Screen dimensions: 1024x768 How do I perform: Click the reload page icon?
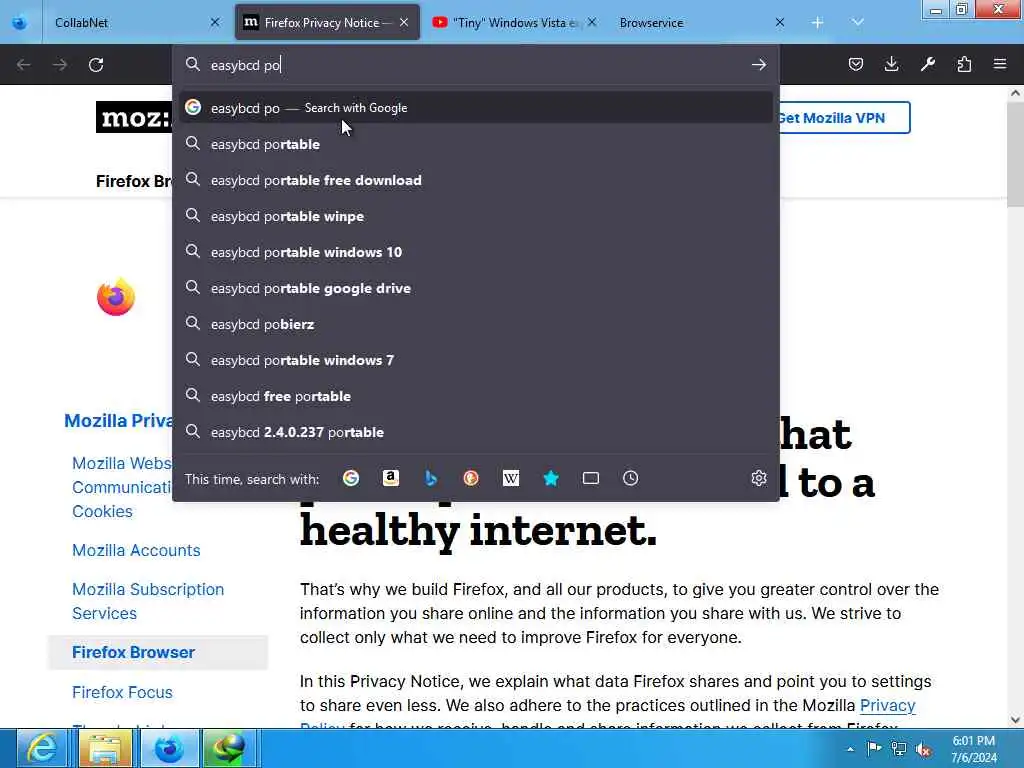[96, 65]
